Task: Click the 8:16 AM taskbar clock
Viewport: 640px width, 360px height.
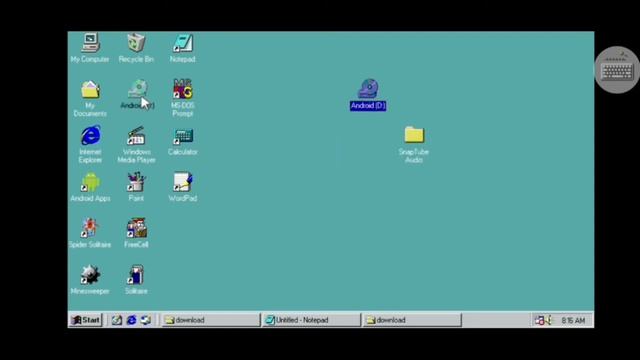Action: 573,321
